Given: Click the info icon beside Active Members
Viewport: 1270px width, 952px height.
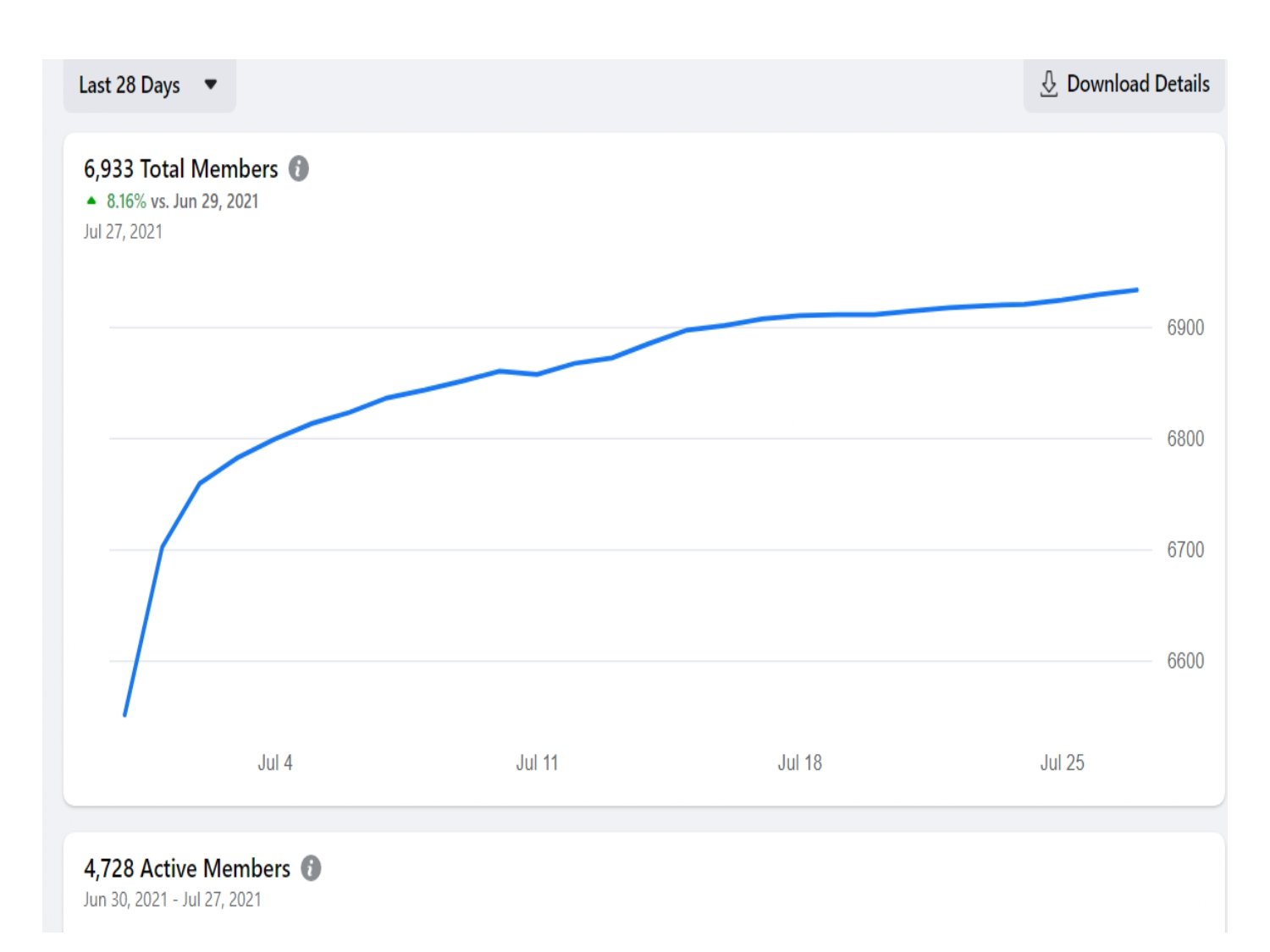Looking at the screenshot, I should click(312, 868).
